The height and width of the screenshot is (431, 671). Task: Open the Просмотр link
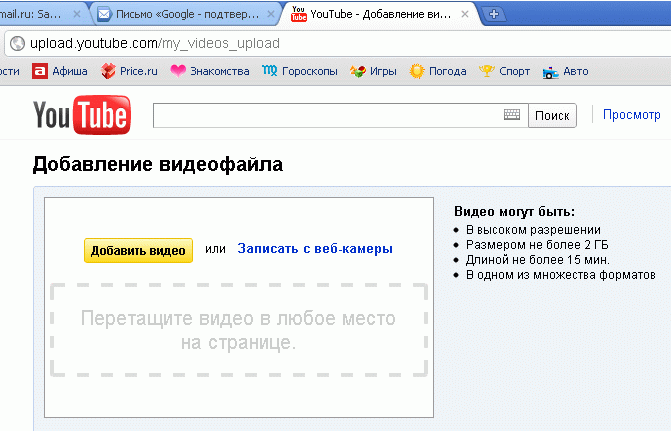pos(632,115)
